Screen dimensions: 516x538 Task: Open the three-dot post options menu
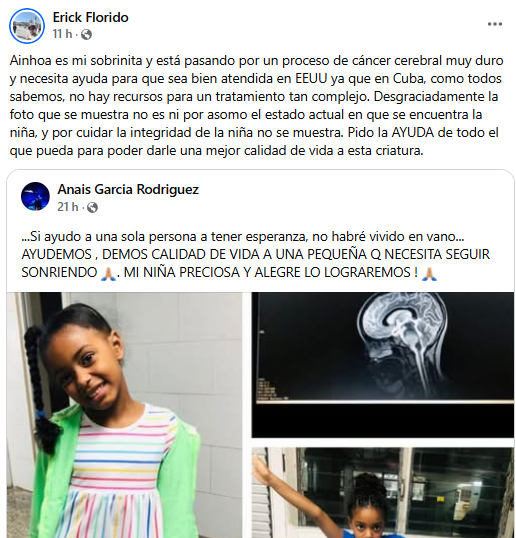(495, 24)
